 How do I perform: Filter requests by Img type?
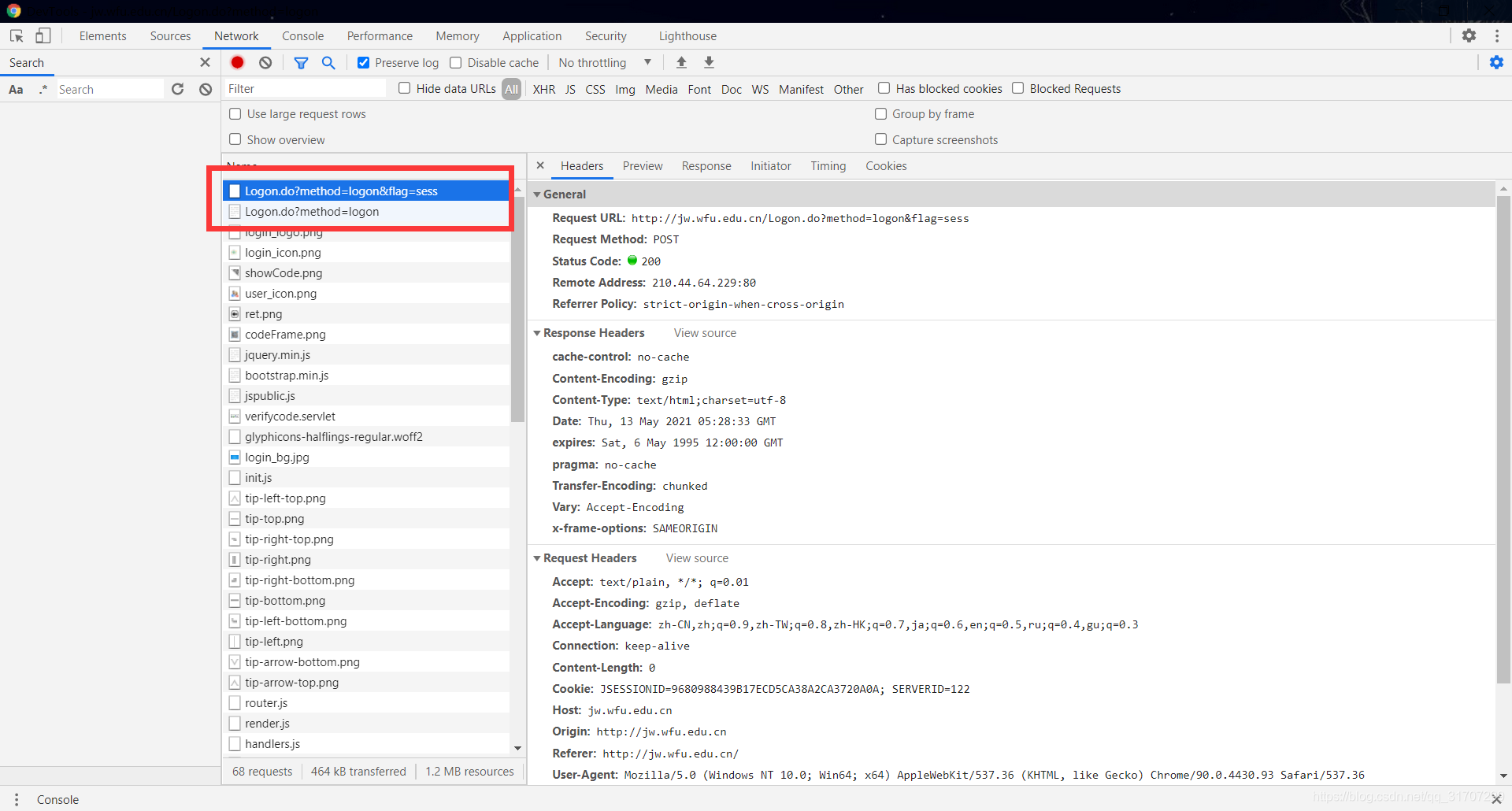(x=625, y=89)
